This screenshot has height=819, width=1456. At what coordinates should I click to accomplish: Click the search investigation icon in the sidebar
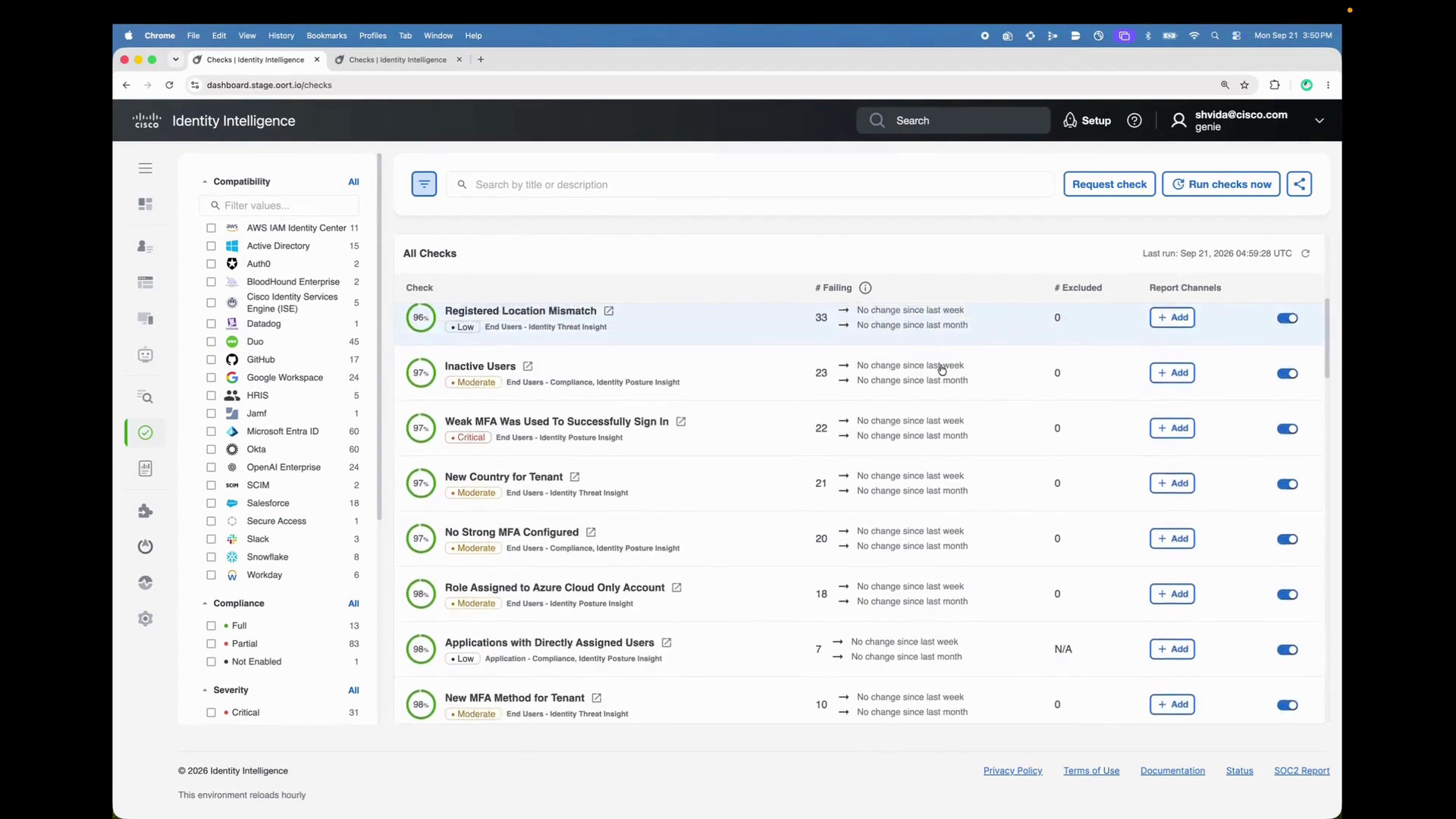(146, 397)
